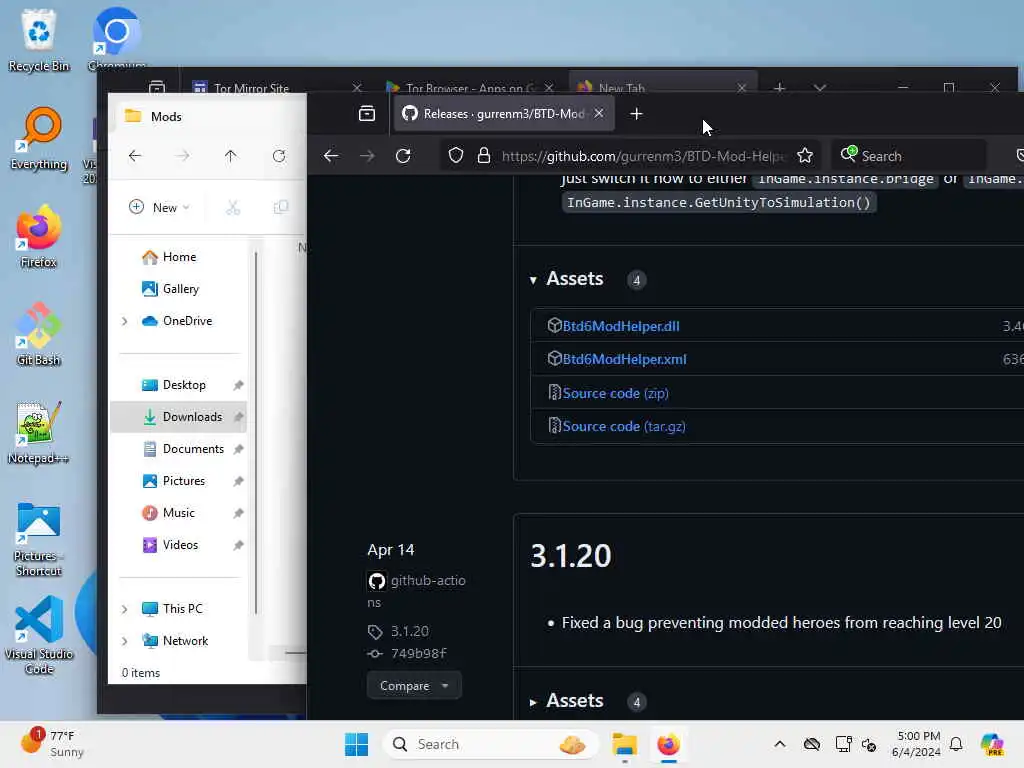Viewport: 1024px width, 768px height.
Task: Expand OneDrive tree node
Action: click(x=124, y=321)
